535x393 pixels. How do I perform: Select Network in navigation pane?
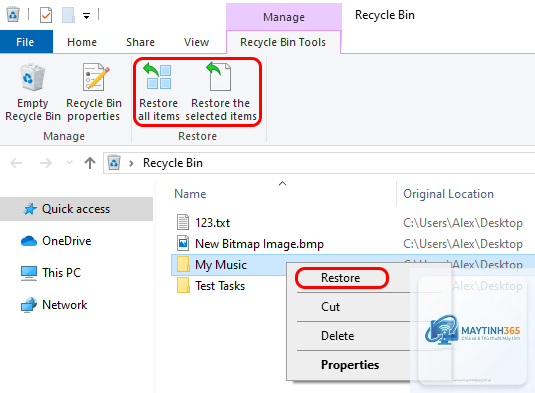[65, 305]
